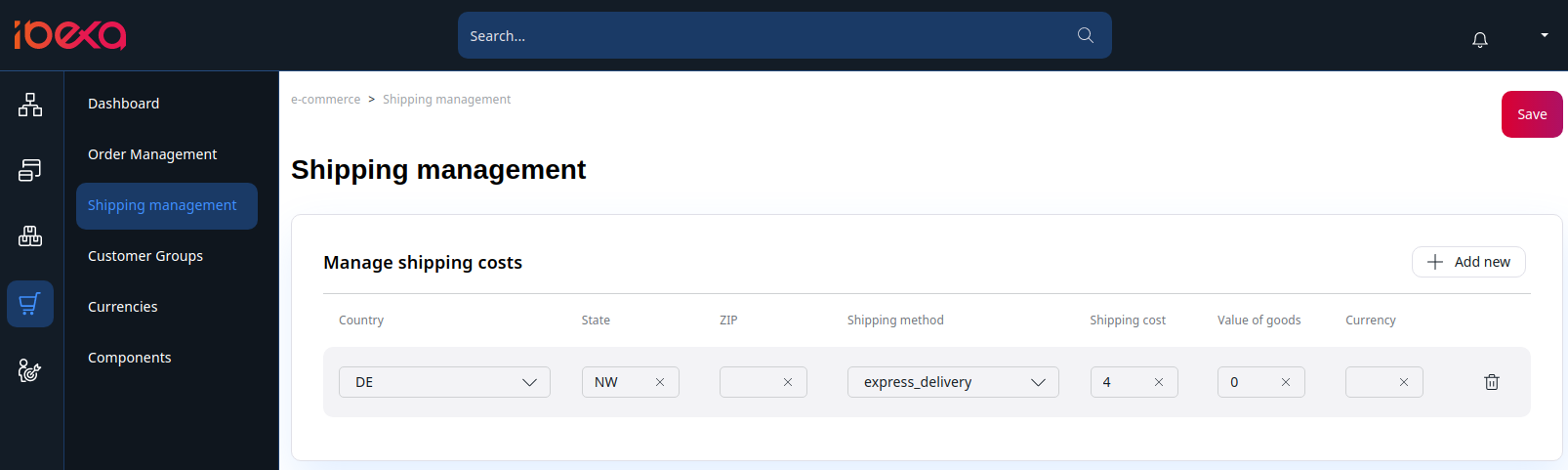
Task: Click the Shipping management breadcrumb
Action: pyautogui.click(x=446, y=100)
